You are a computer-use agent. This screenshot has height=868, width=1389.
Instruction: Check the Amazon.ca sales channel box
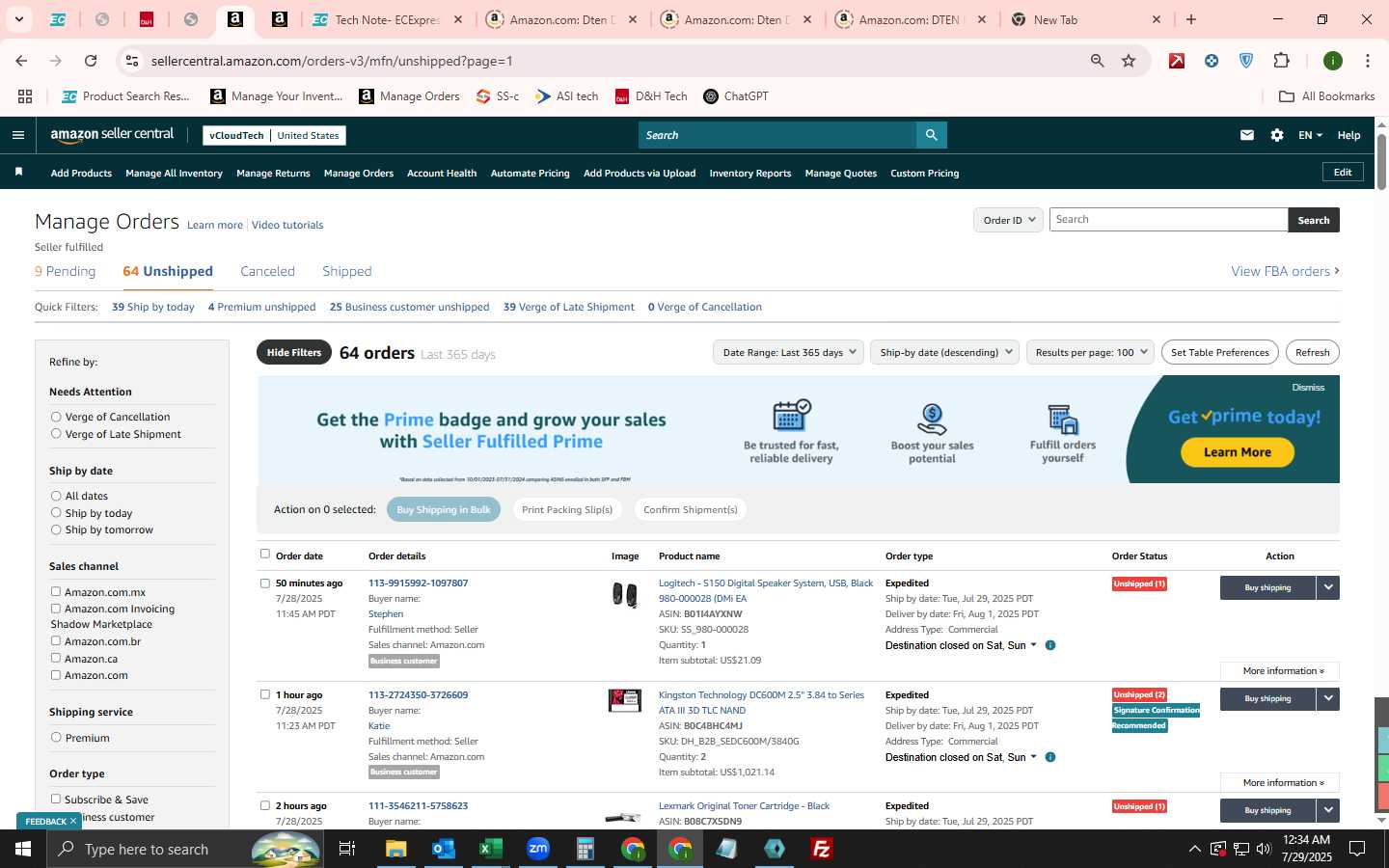coord(56,658)
